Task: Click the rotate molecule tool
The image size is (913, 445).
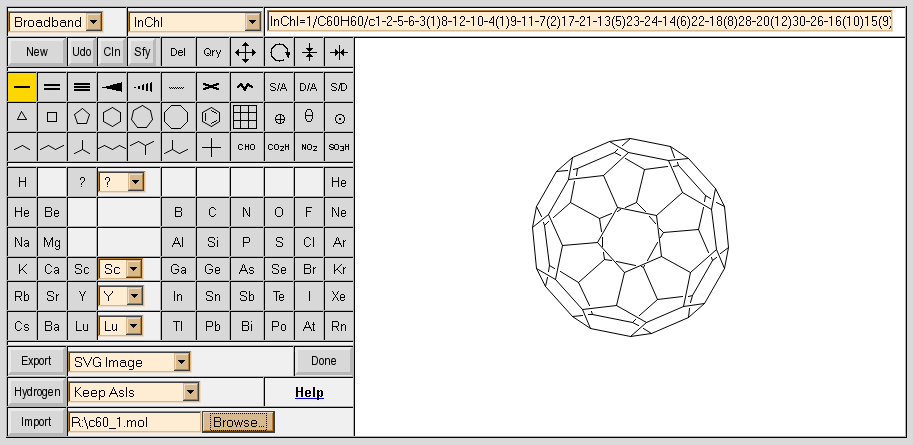Action: (x=279, y=52)
